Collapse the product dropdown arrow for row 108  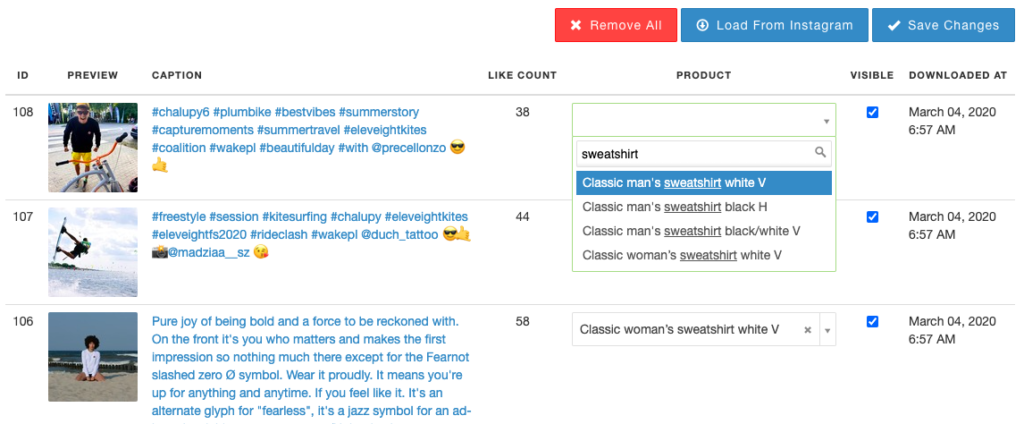pos(826,122)
